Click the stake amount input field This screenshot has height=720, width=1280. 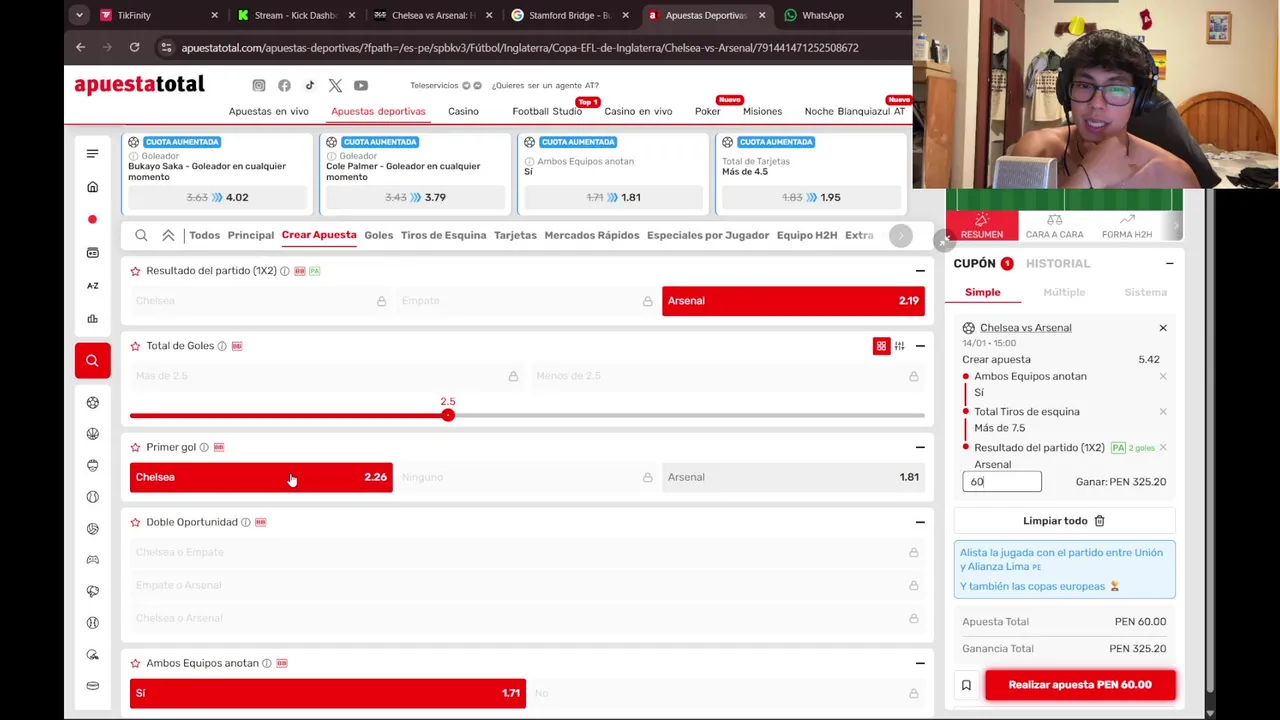pyautogui.click(x=1002, y=482)
